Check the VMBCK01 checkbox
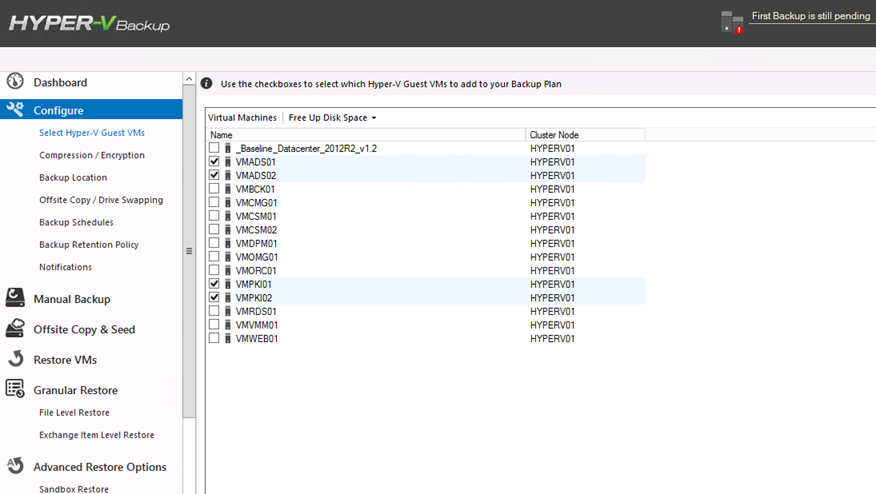876x494 pixels. point(214,188)
